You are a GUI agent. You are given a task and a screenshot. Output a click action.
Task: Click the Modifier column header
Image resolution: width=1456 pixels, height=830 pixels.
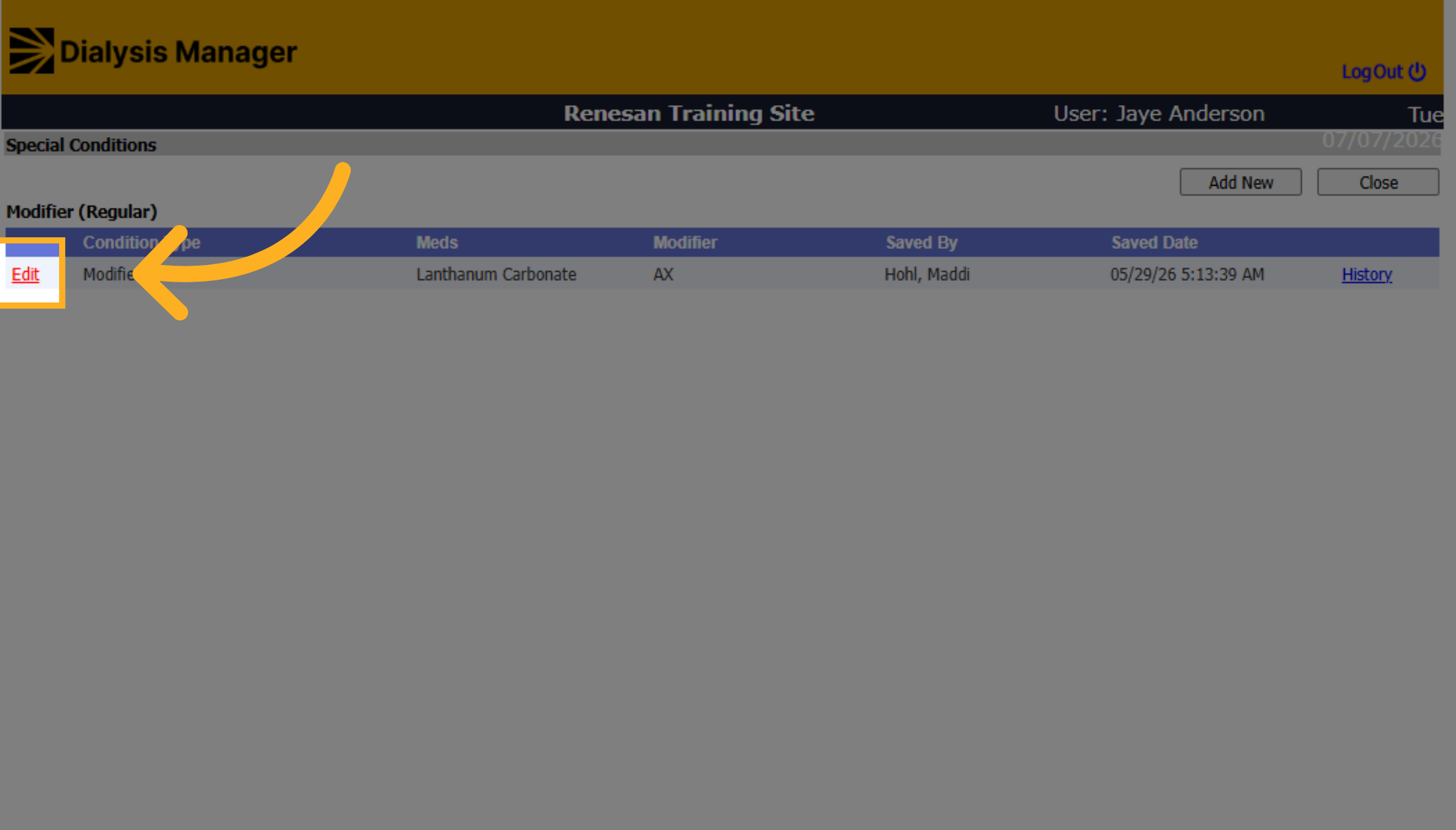coord(685,242)
